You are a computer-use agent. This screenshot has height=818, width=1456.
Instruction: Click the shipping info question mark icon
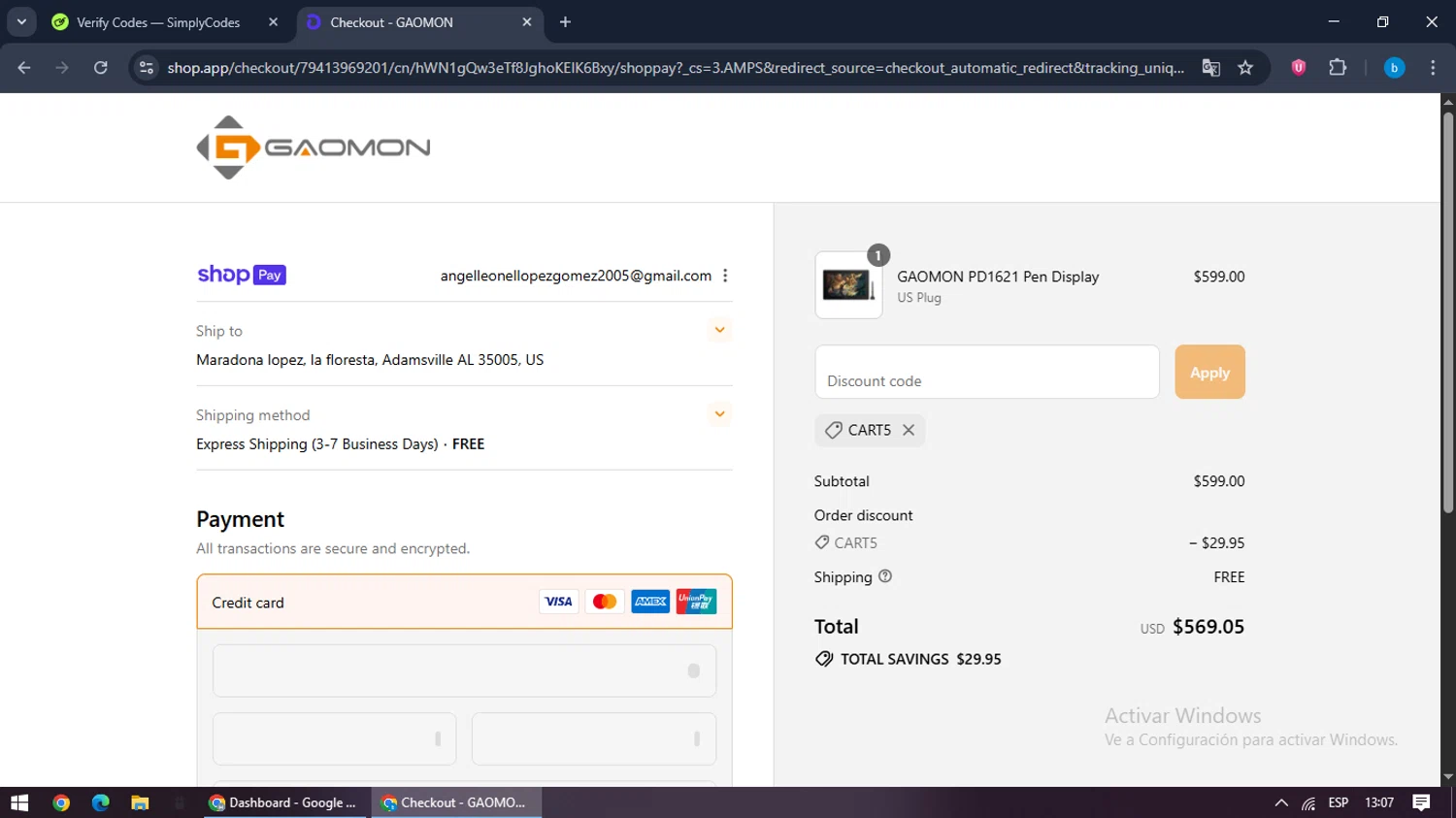coord(885,576)
